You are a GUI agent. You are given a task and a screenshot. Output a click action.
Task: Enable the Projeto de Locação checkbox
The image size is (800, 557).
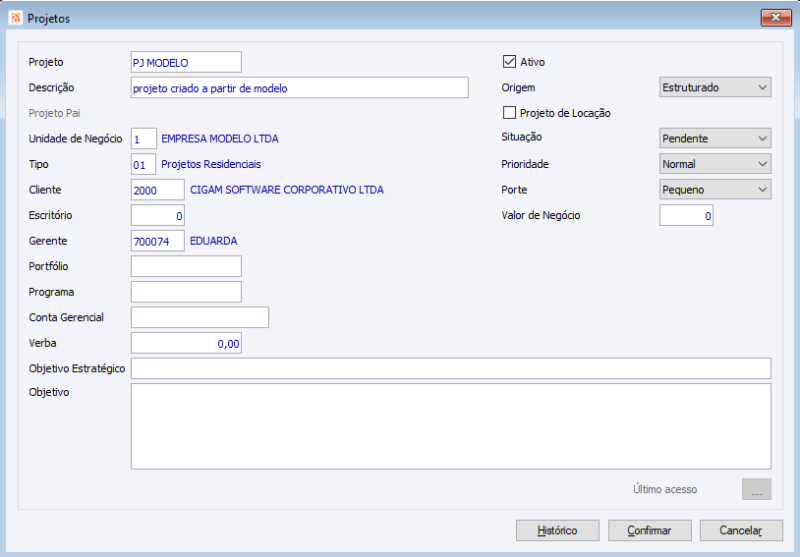click(509, 113)
